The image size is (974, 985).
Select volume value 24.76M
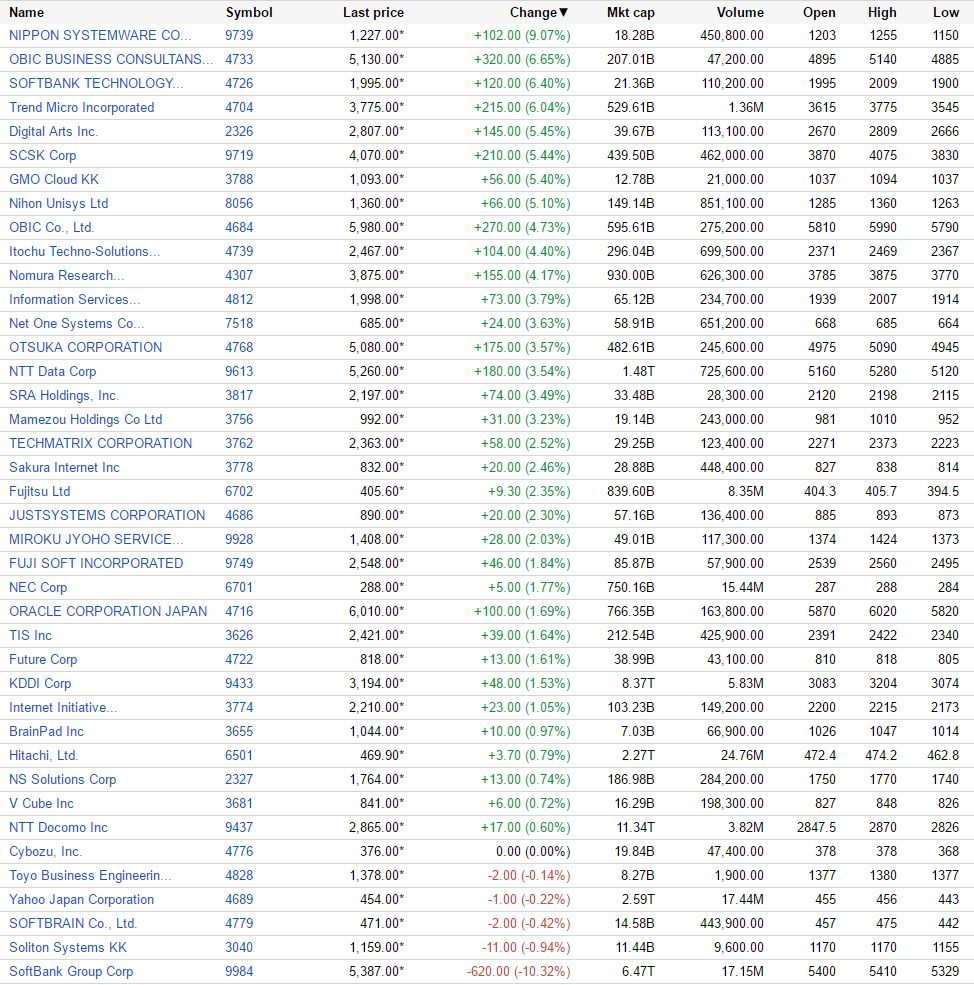point(742,755)
